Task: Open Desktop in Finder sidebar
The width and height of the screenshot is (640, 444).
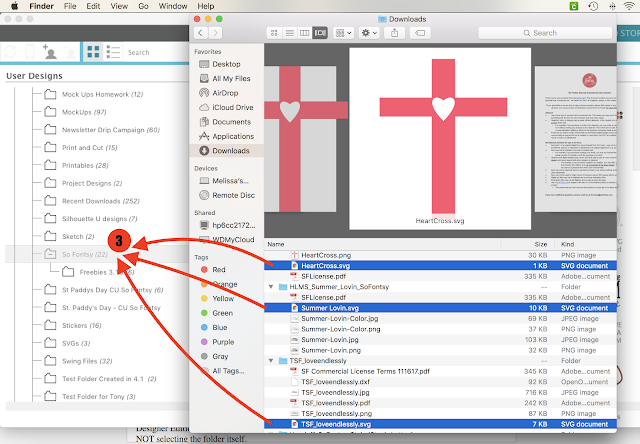Action: coord(226,64)
